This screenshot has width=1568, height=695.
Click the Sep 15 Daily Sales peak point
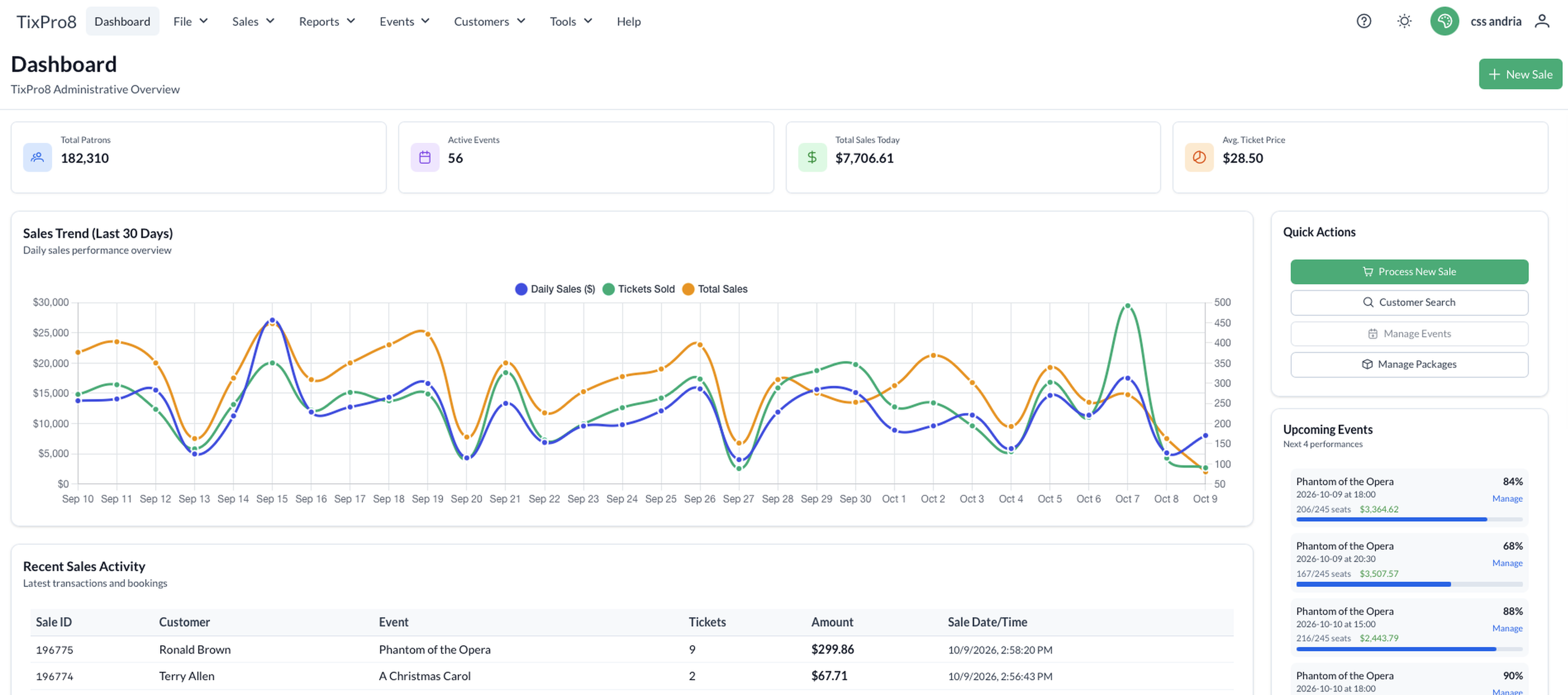272,320
